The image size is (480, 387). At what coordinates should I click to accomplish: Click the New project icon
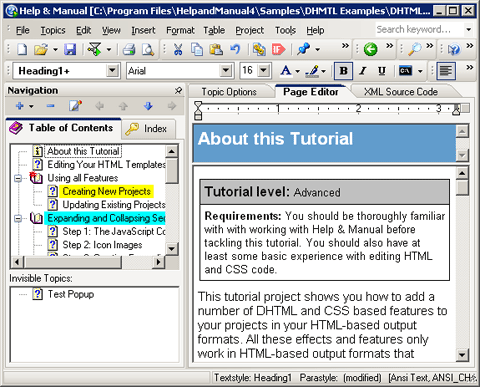(x=22, y=49)
